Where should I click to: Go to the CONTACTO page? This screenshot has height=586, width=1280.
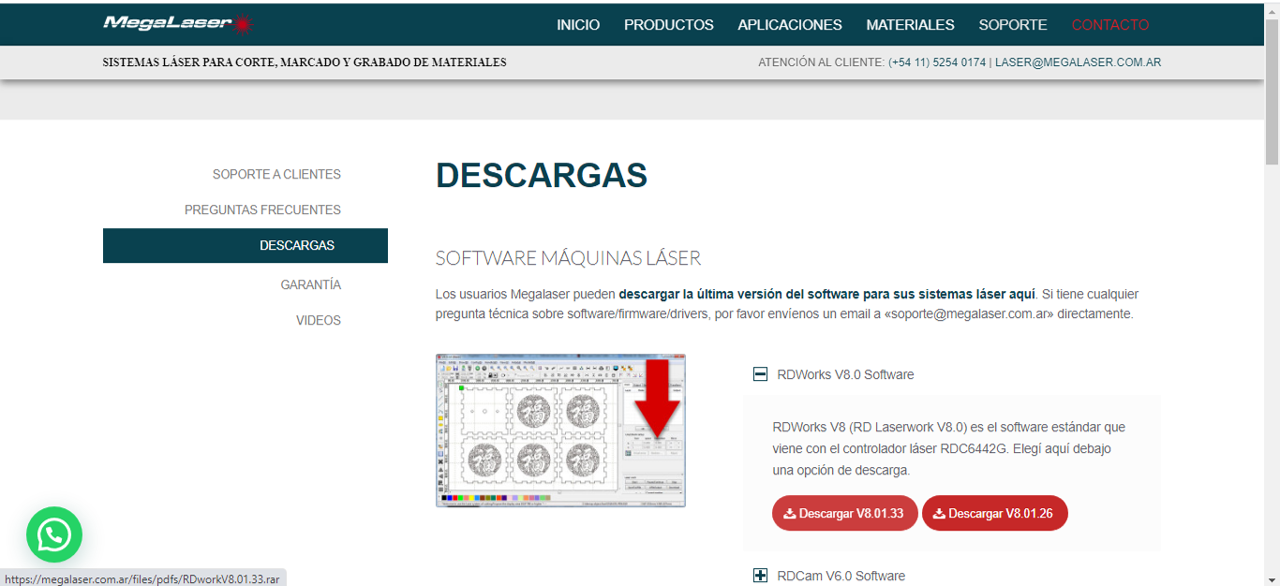[x=1110, y=25]
